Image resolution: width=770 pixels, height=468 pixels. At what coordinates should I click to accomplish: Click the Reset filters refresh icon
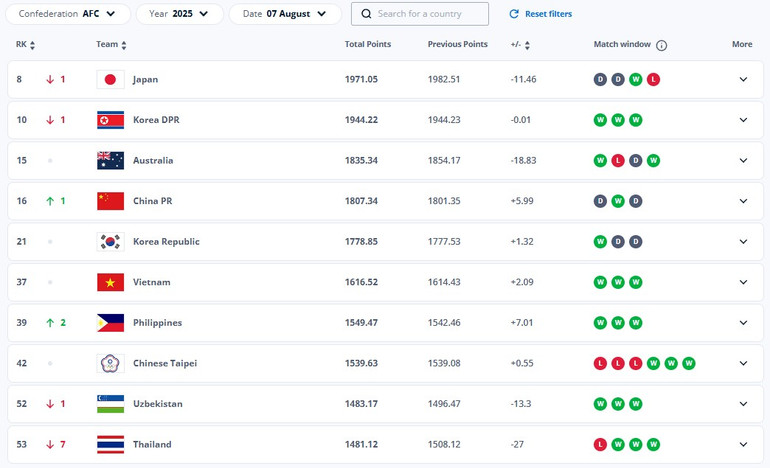514,14
